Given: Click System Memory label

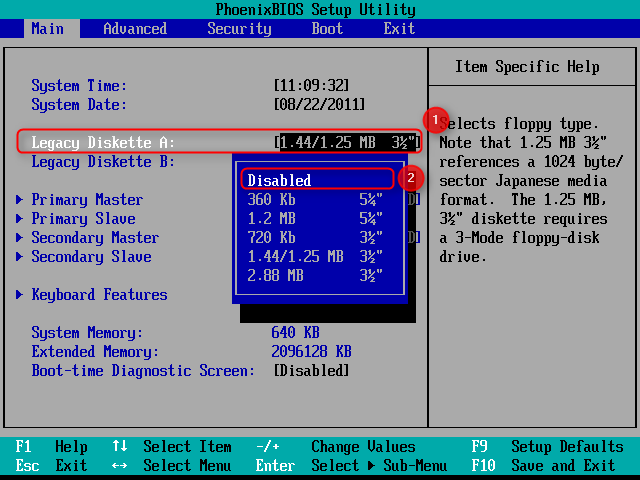Looking at the screenshot, I should coord(87,333).
